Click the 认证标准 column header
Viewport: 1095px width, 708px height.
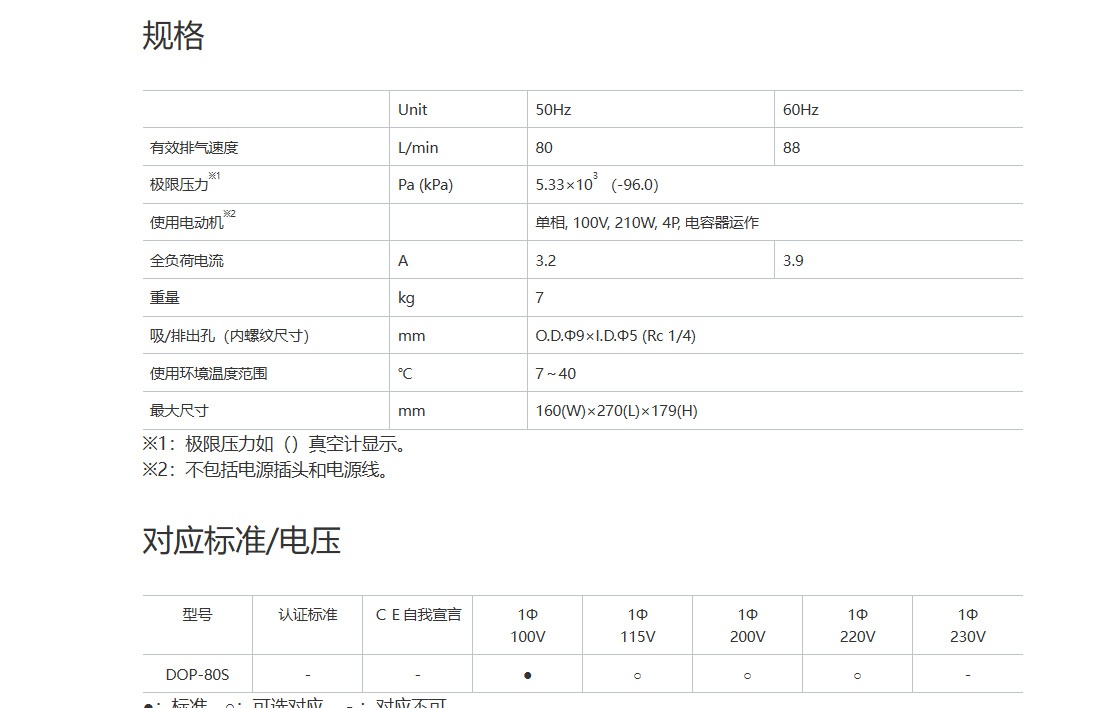pos(307,615)
